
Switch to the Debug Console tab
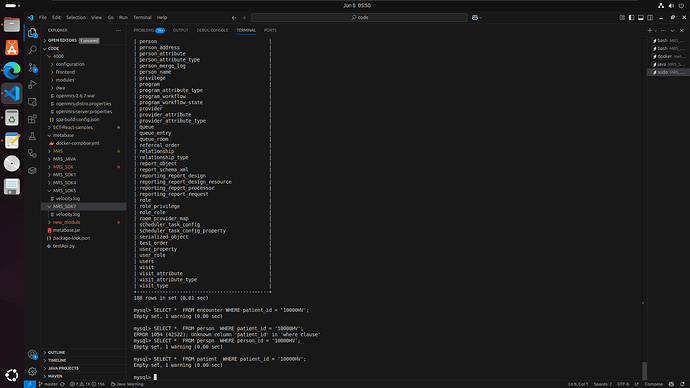(x=212, y=30)
